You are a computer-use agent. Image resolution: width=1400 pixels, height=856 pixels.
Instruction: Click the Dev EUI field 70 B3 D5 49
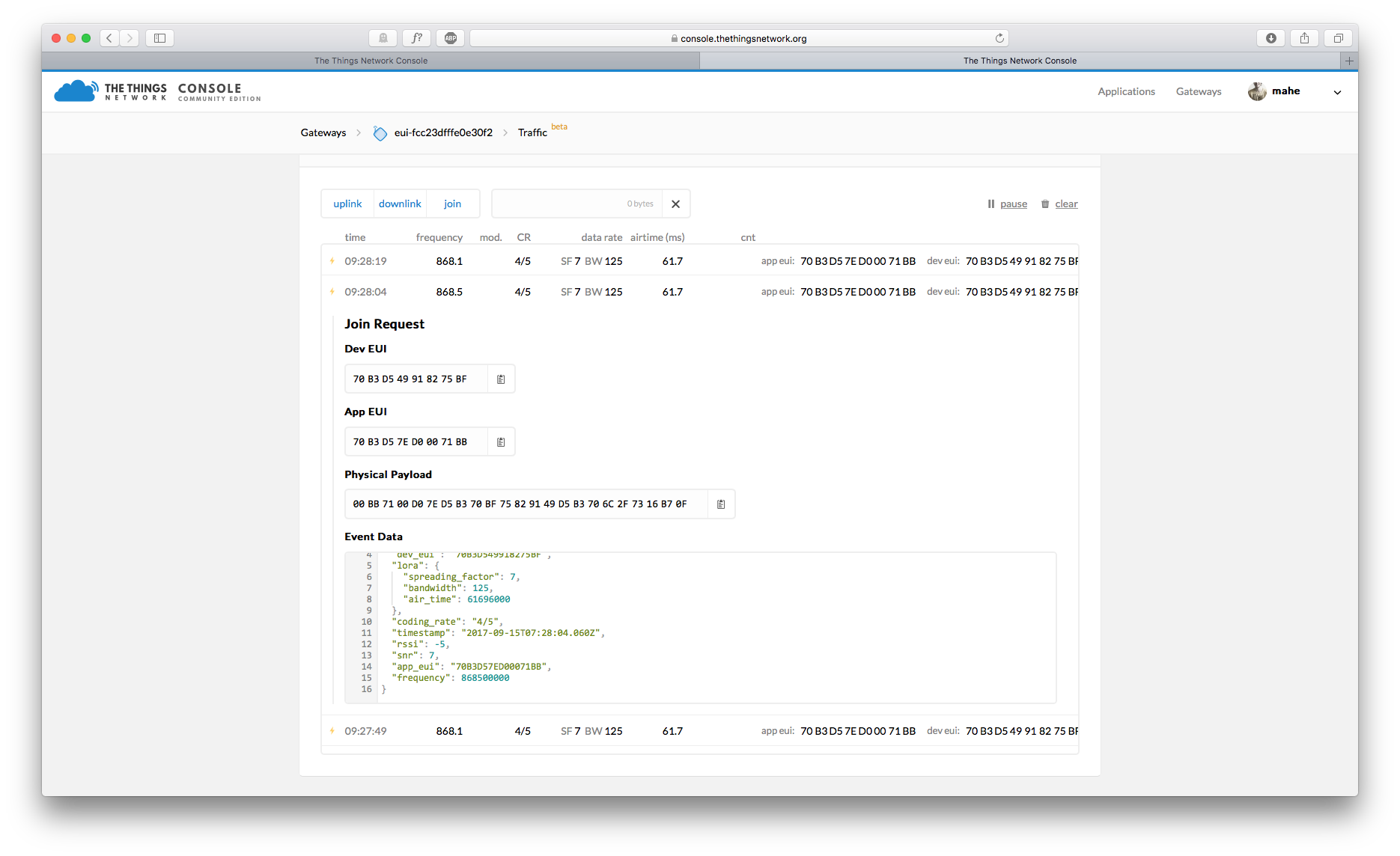[416, 379]
